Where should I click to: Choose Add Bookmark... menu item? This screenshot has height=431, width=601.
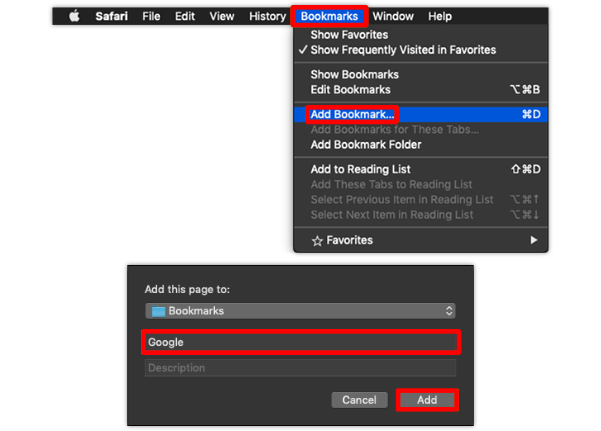click(x=421, y=114)
